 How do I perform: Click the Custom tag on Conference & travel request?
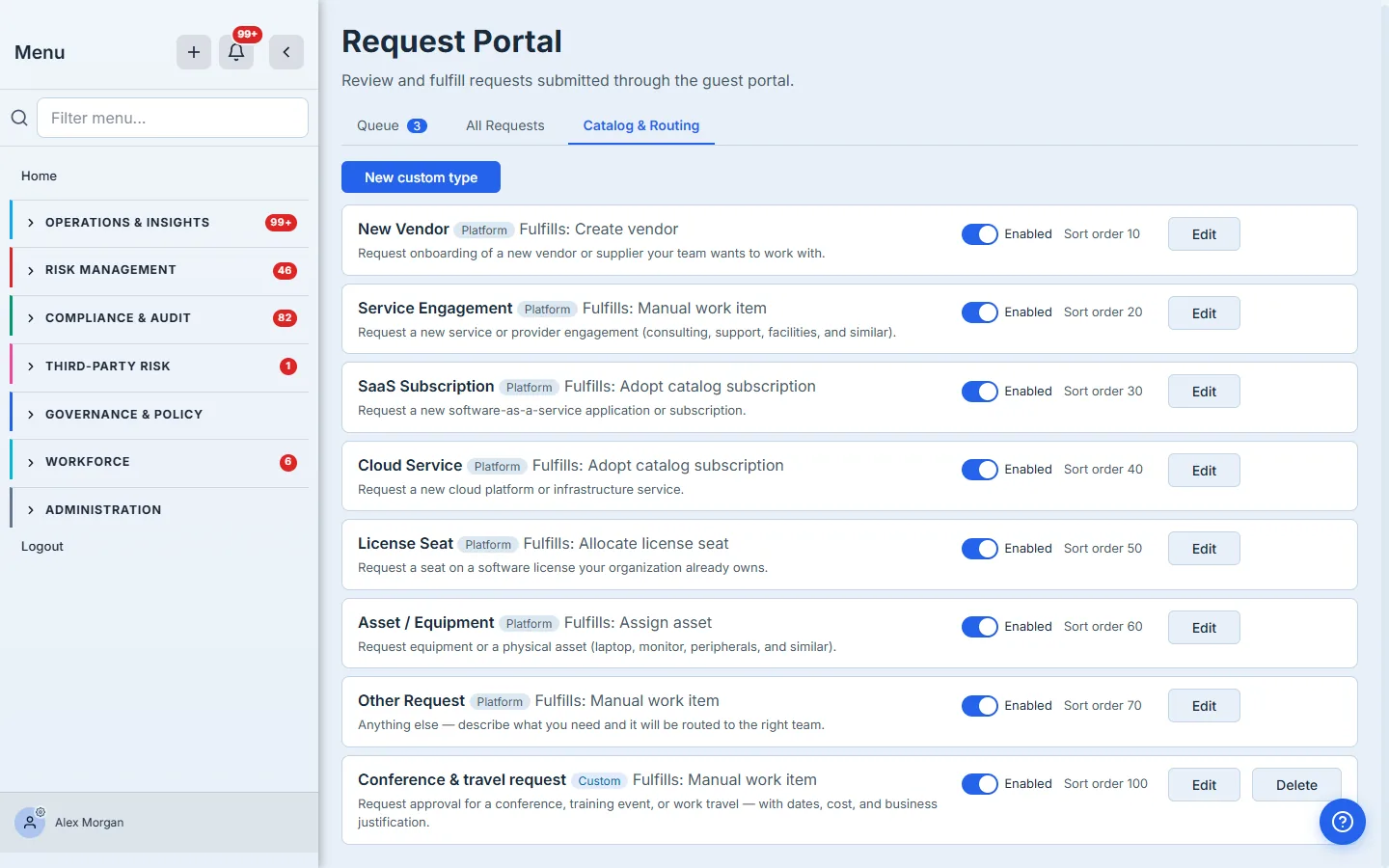pyautogui.click(x=599, y=781)
